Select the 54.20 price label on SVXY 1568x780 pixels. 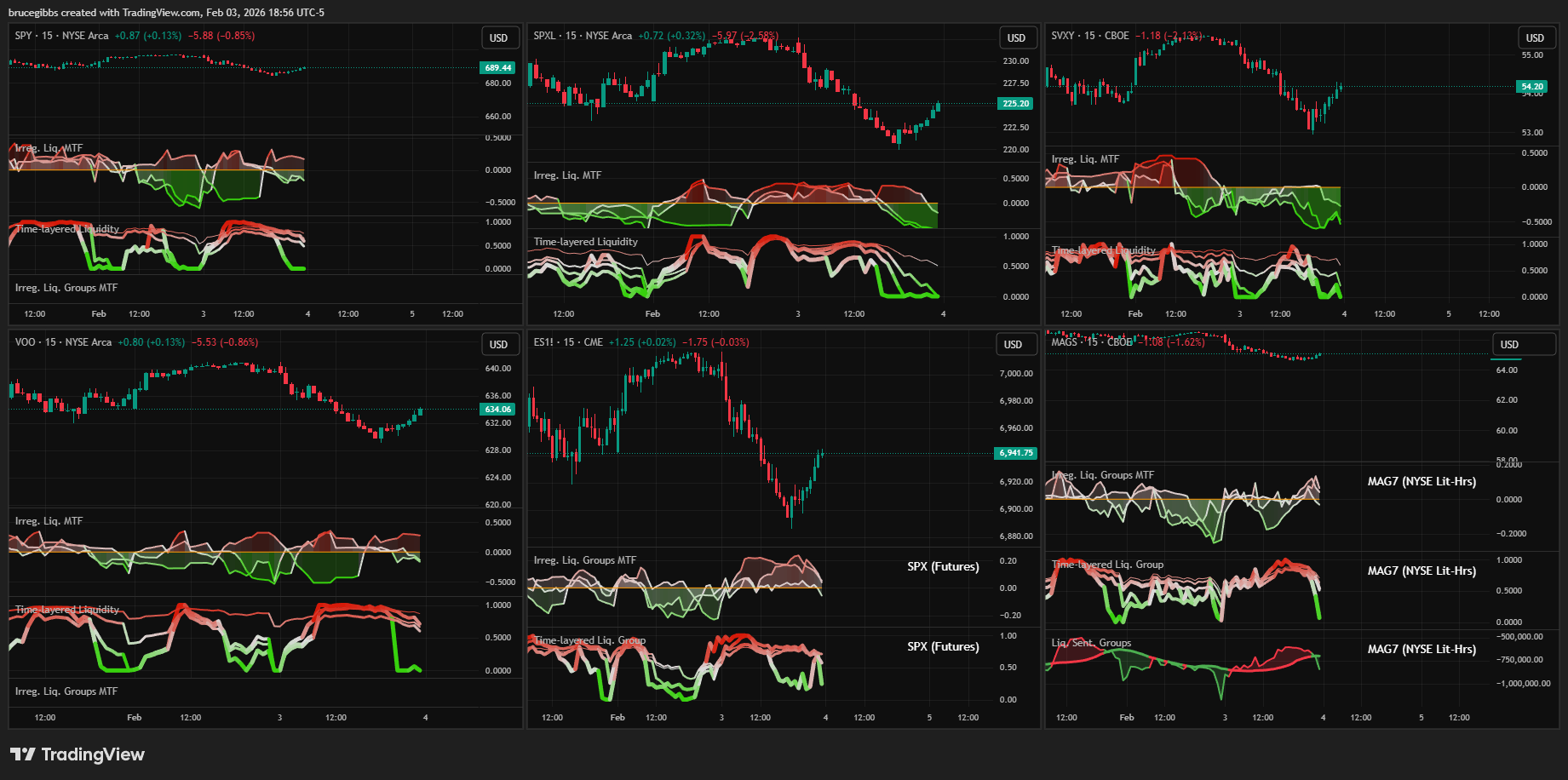pyautogui.click(x=1532, y=87)
